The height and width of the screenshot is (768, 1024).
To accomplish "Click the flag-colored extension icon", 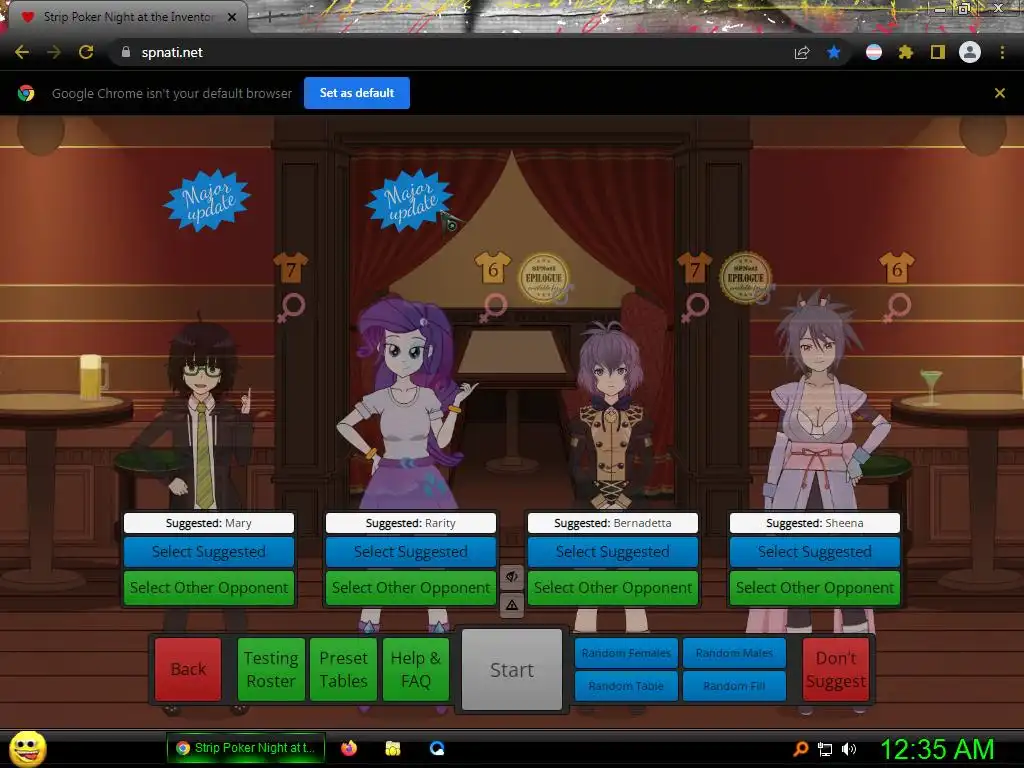I will tap(874, 52).
